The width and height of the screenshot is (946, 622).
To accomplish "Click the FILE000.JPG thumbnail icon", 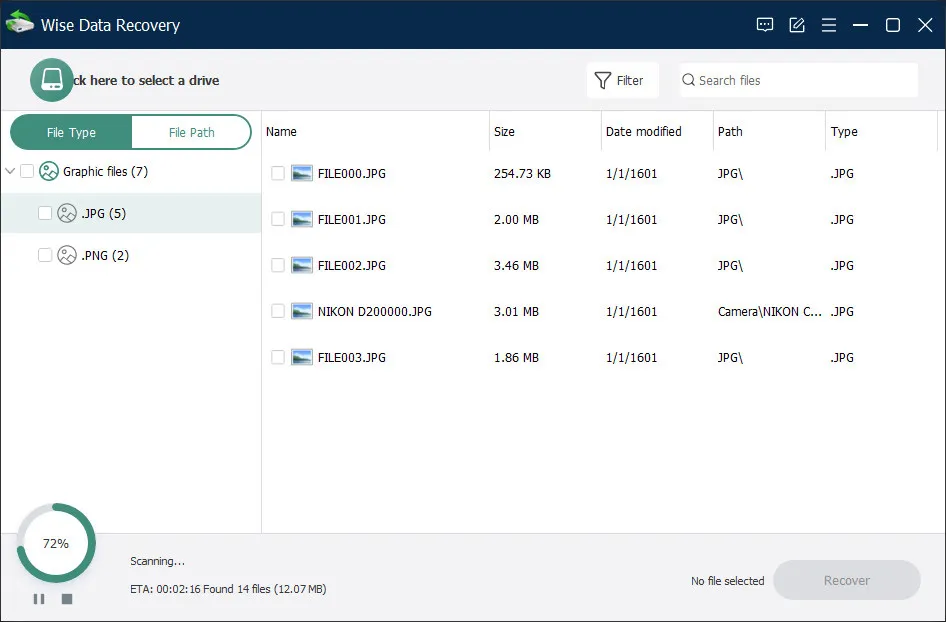I will point(302,174).
